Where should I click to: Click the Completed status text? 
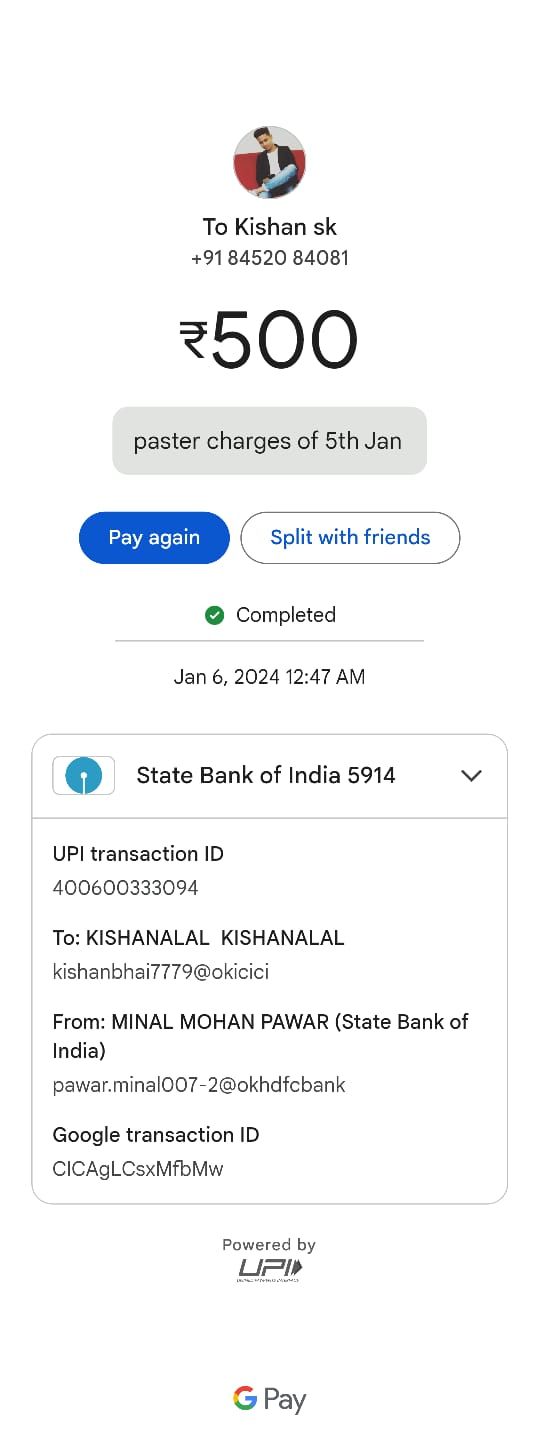pyautogui.click(x=286, y=615)
